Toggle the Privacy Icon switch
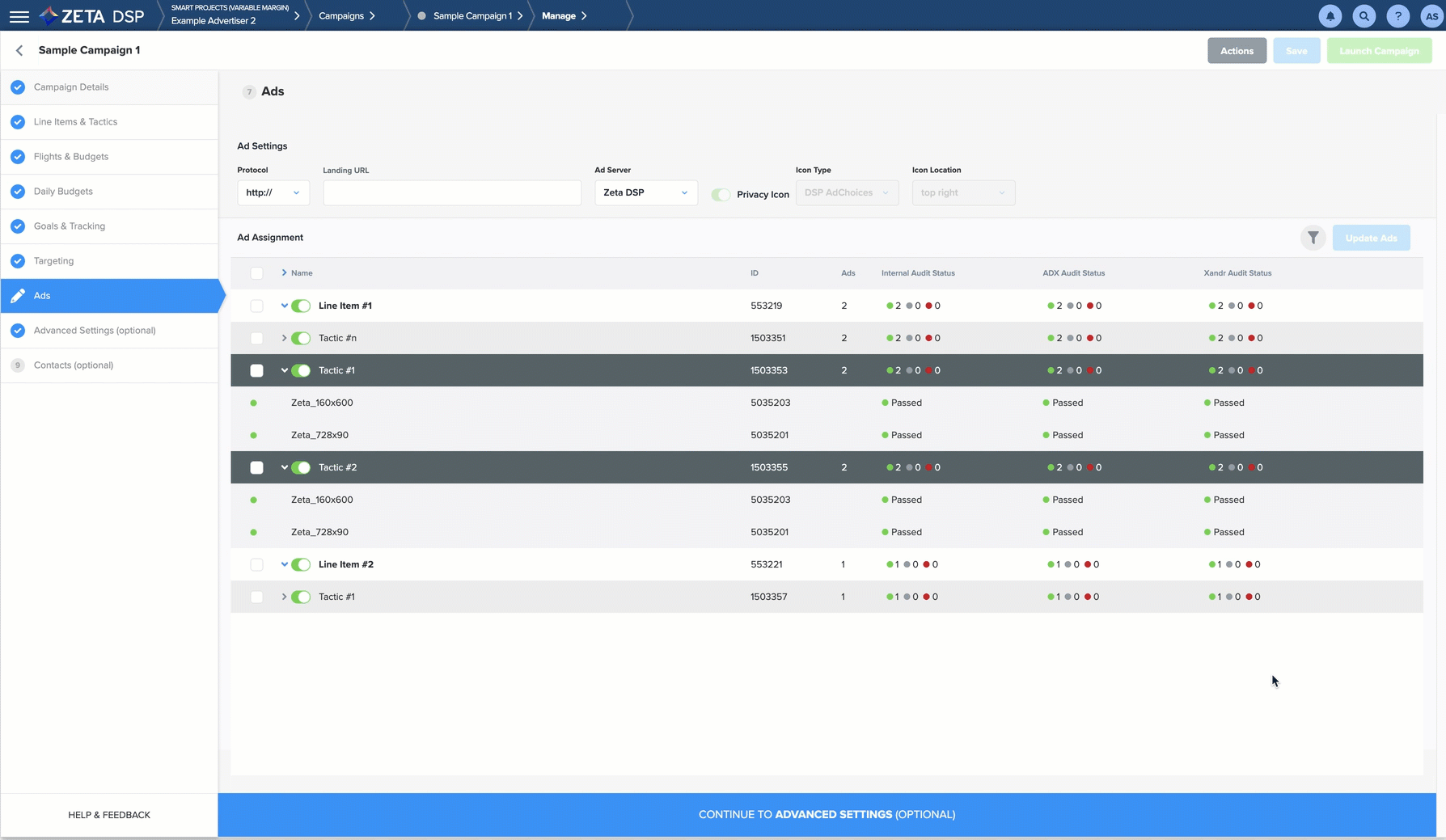Screen dimensions: 1446x840 click(720, 195)
